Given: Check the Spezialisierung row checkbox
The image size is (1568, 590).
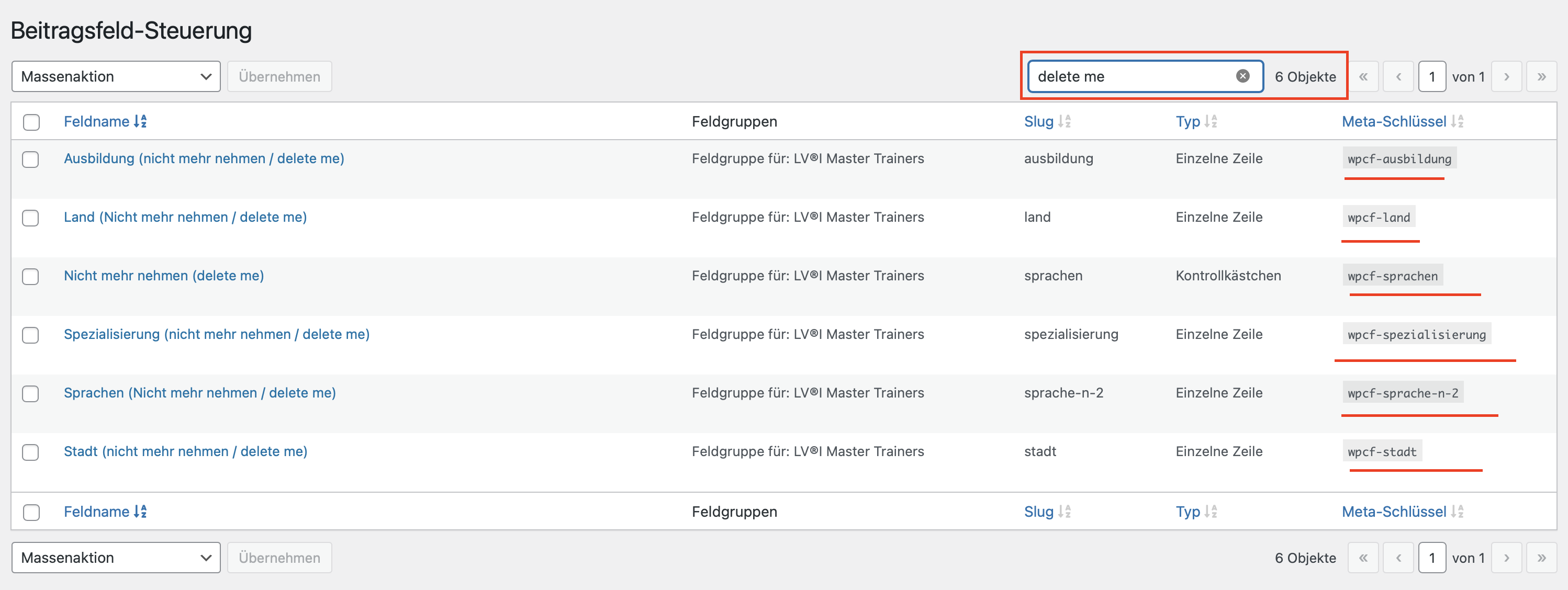Looking at the screenshot, I should point(30,335).
